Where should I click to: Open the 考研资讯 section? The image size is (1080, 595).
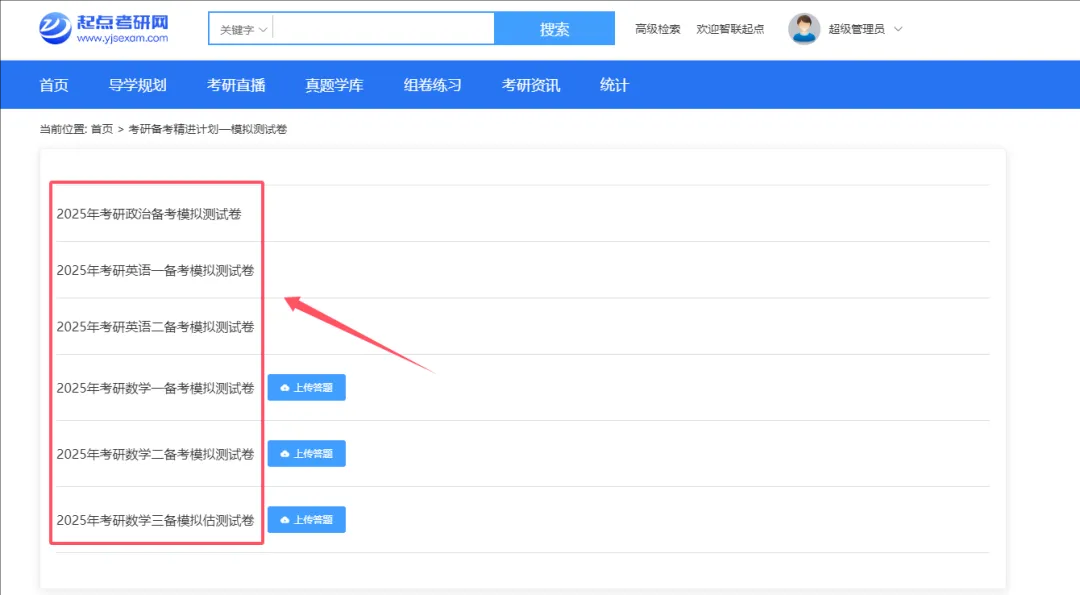(531, 85)
